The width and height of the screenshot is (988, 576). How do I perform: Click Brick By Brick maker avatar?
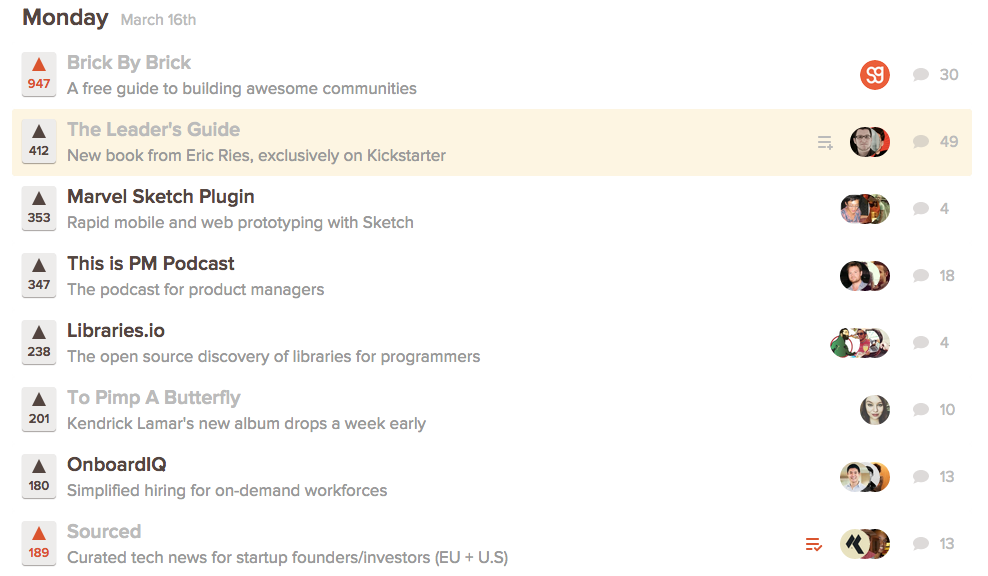point(875,75)
